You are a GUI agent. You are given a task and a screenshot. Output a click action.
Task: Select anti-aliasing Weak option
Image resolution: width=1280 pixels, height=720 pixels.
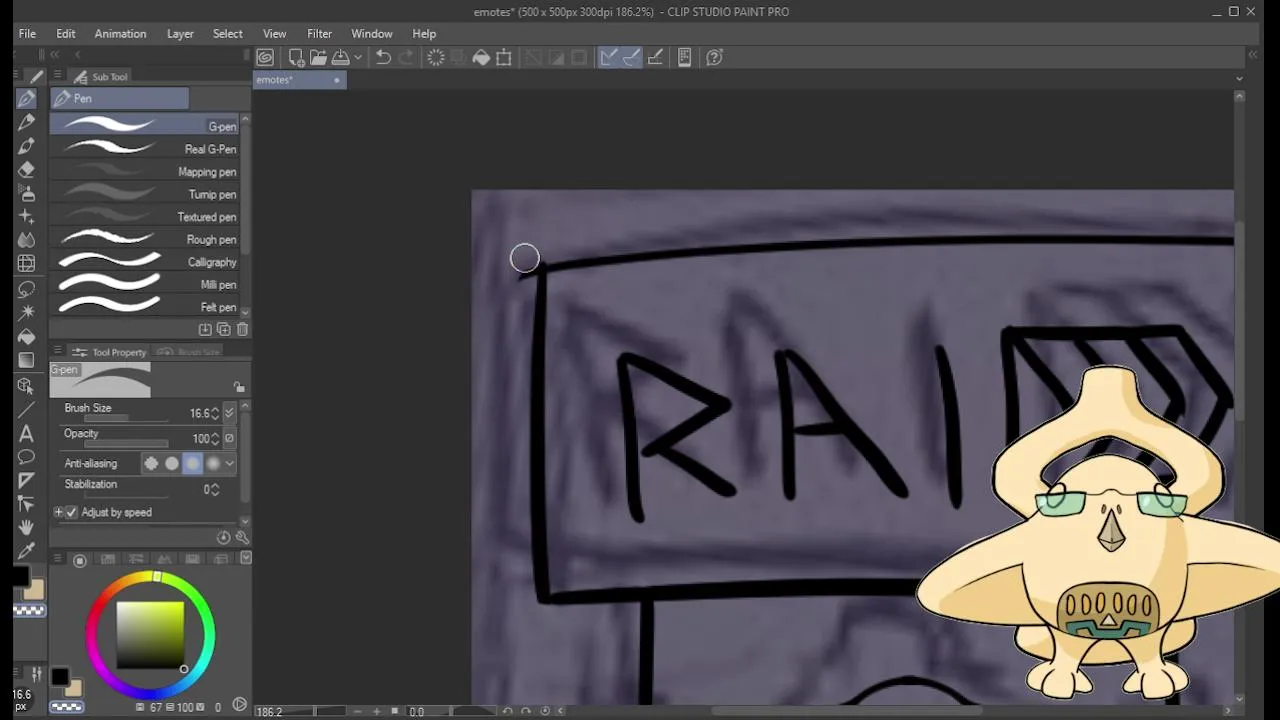click(x=172, y=463)
